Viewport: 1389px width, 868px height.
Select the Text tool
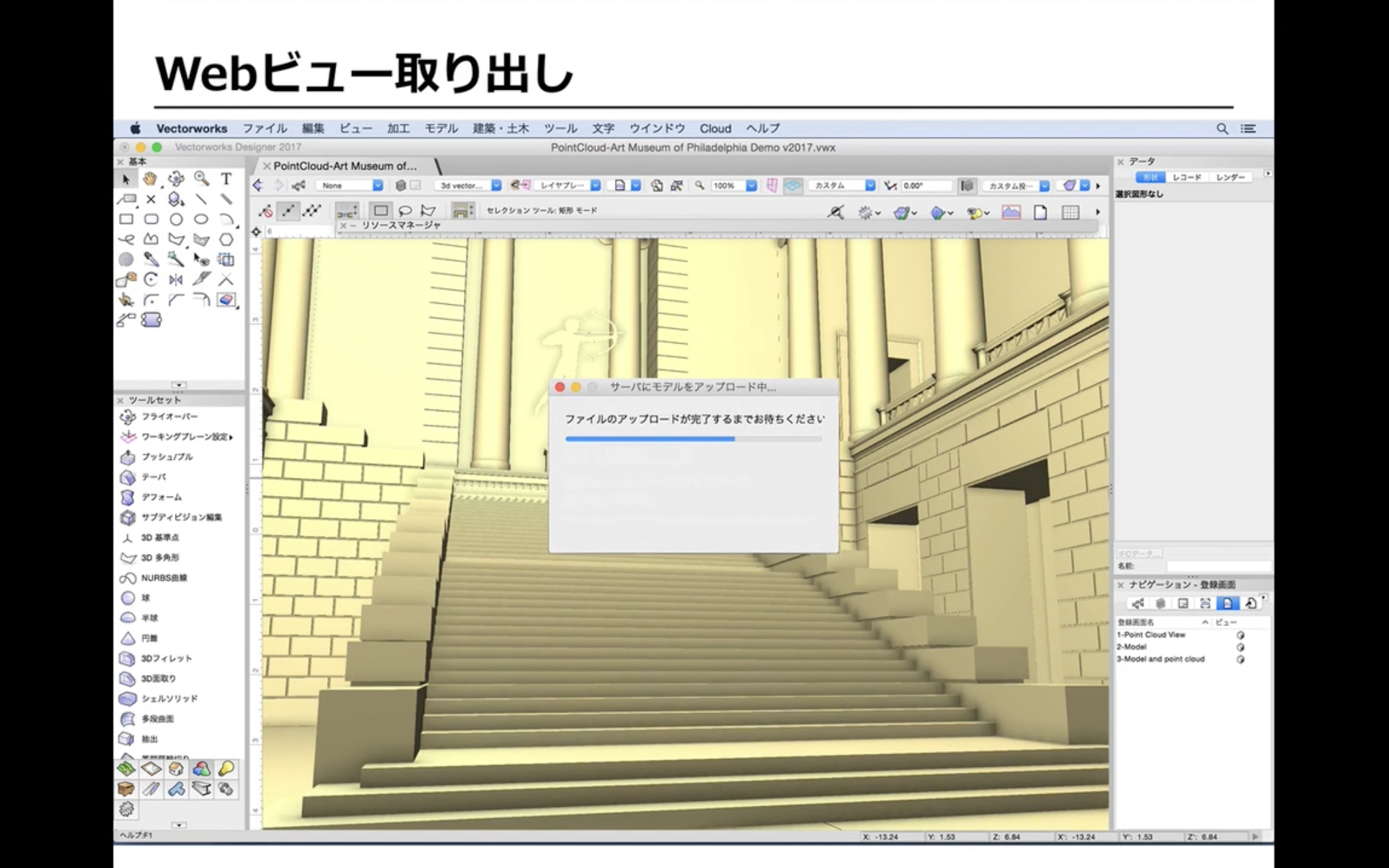[x=227, y=179]
